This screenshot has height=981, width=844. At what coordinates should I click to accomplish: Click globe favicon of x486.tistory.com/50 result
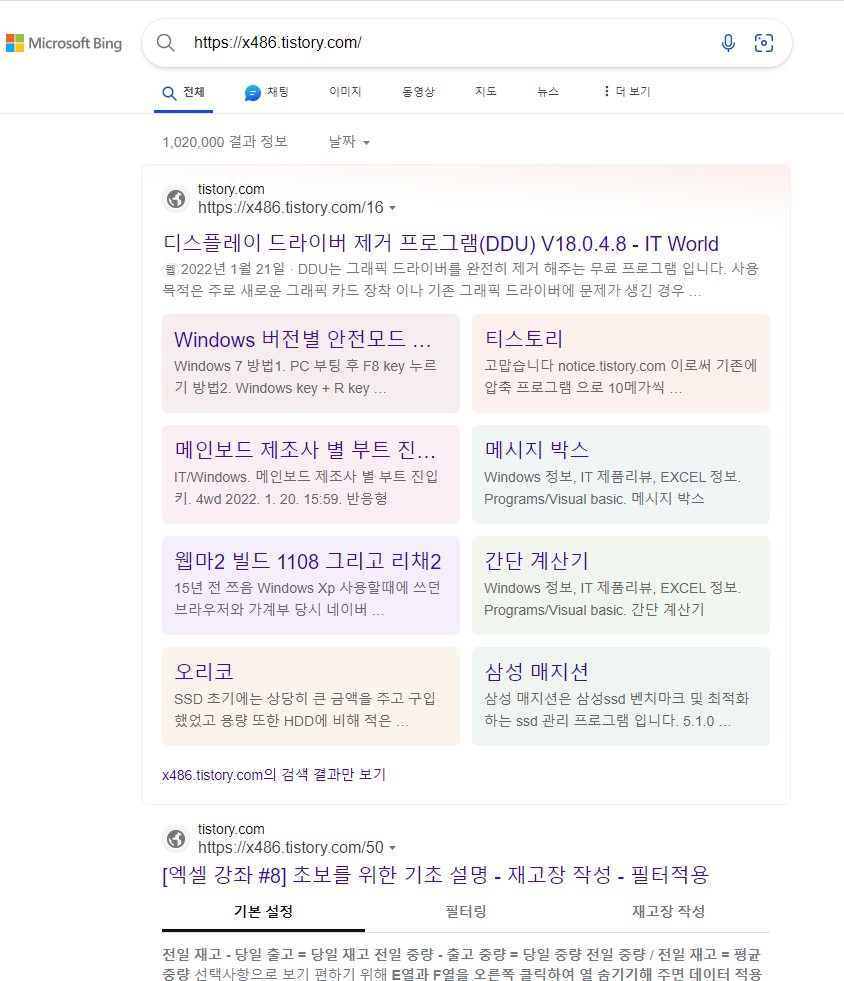coord(176,839)
